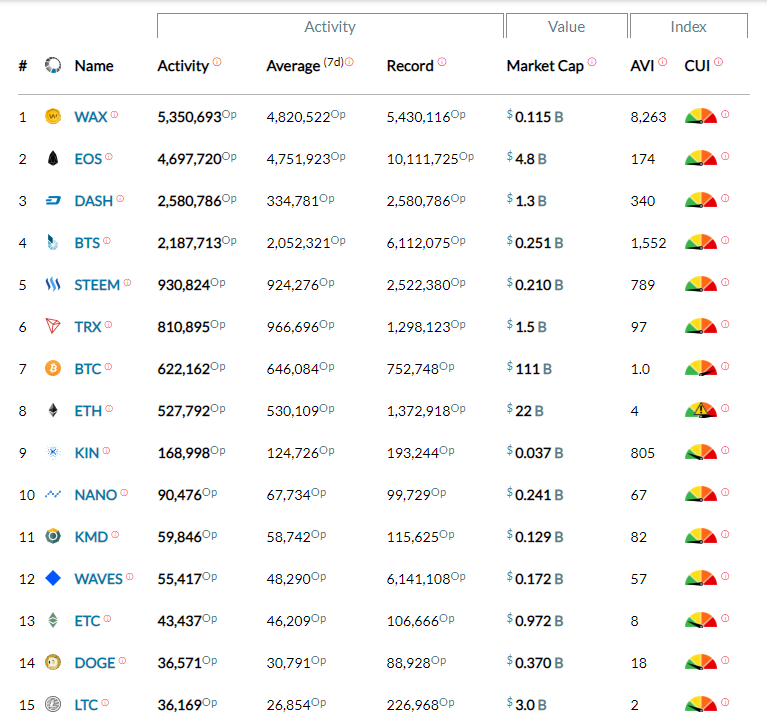
Task: Click the info icon beside Activity header
Action: click(x=217, y=62)
